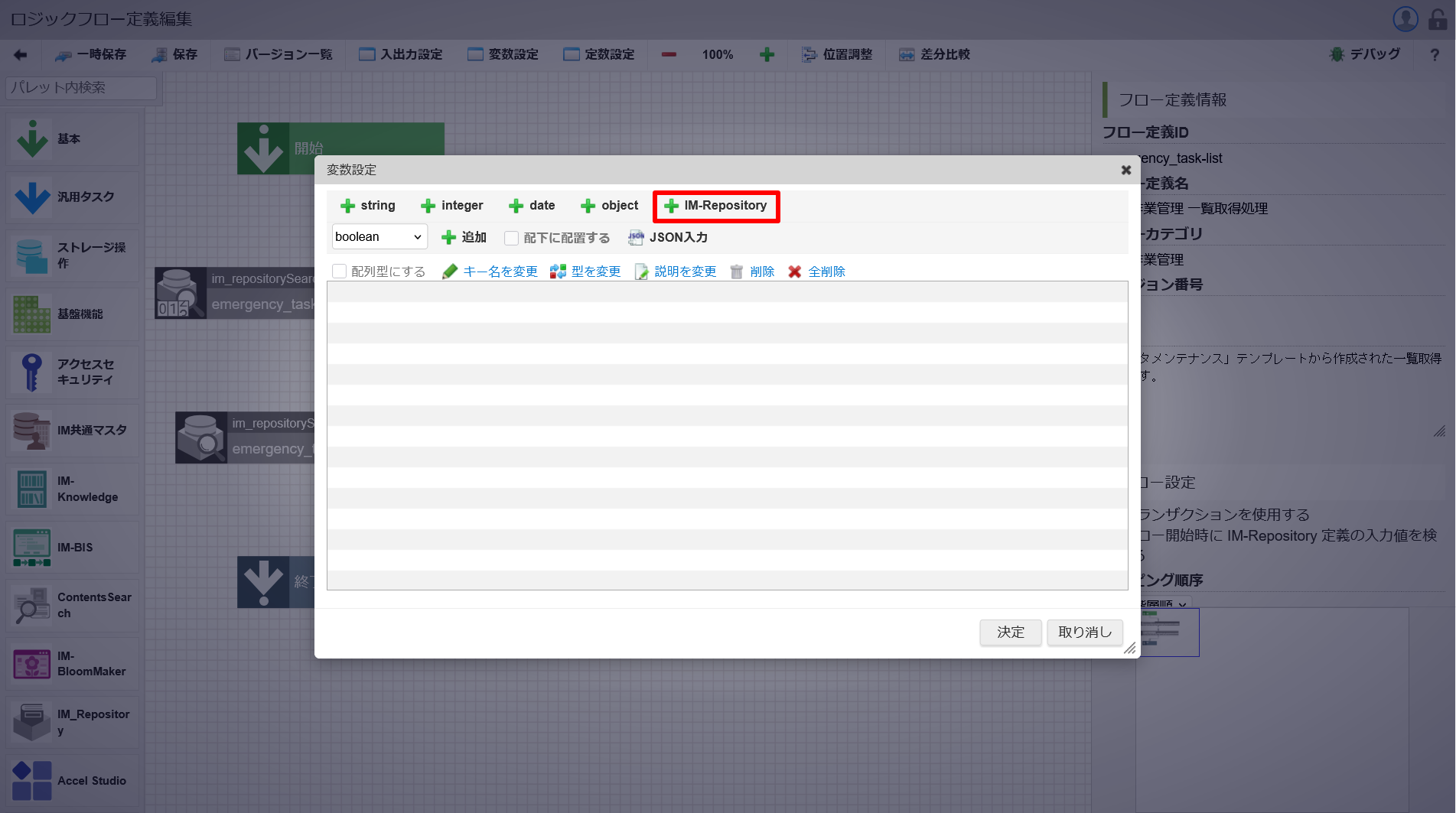Click 型を変更 to change type

click(586, 272)
